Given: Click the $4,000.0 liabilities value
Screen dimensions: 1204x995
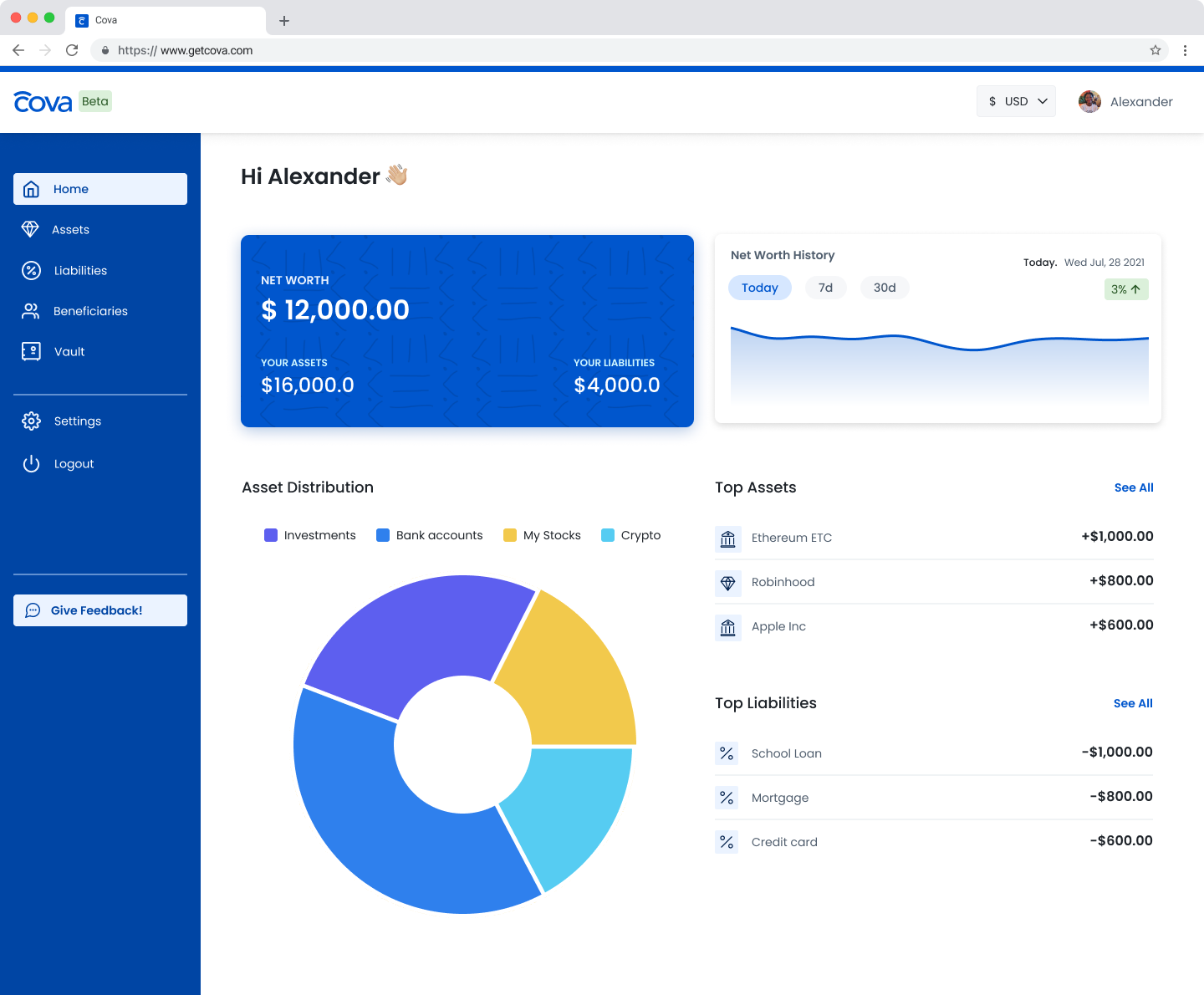Looking at the screenshot, I should point(617,385).
